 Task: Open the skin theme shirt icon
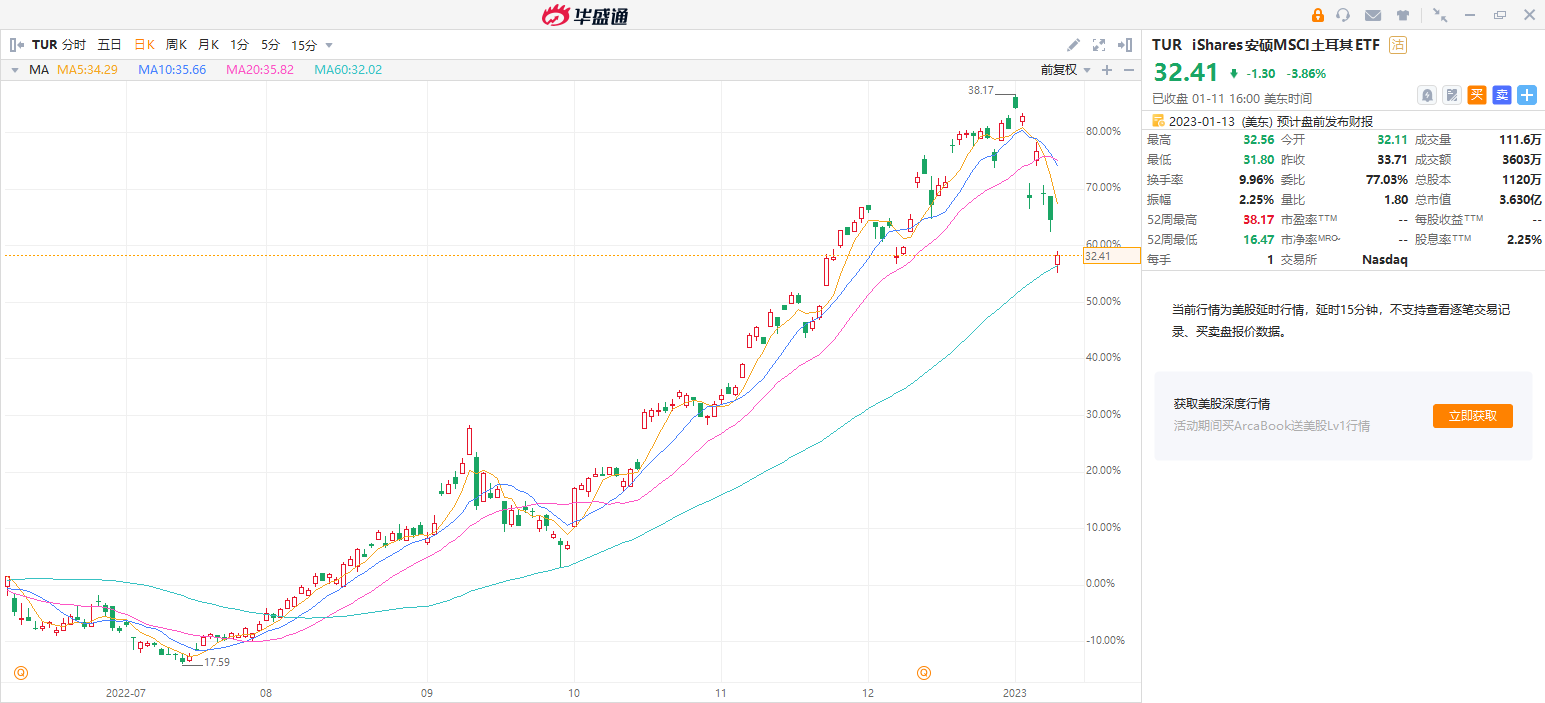point(1403,15)
